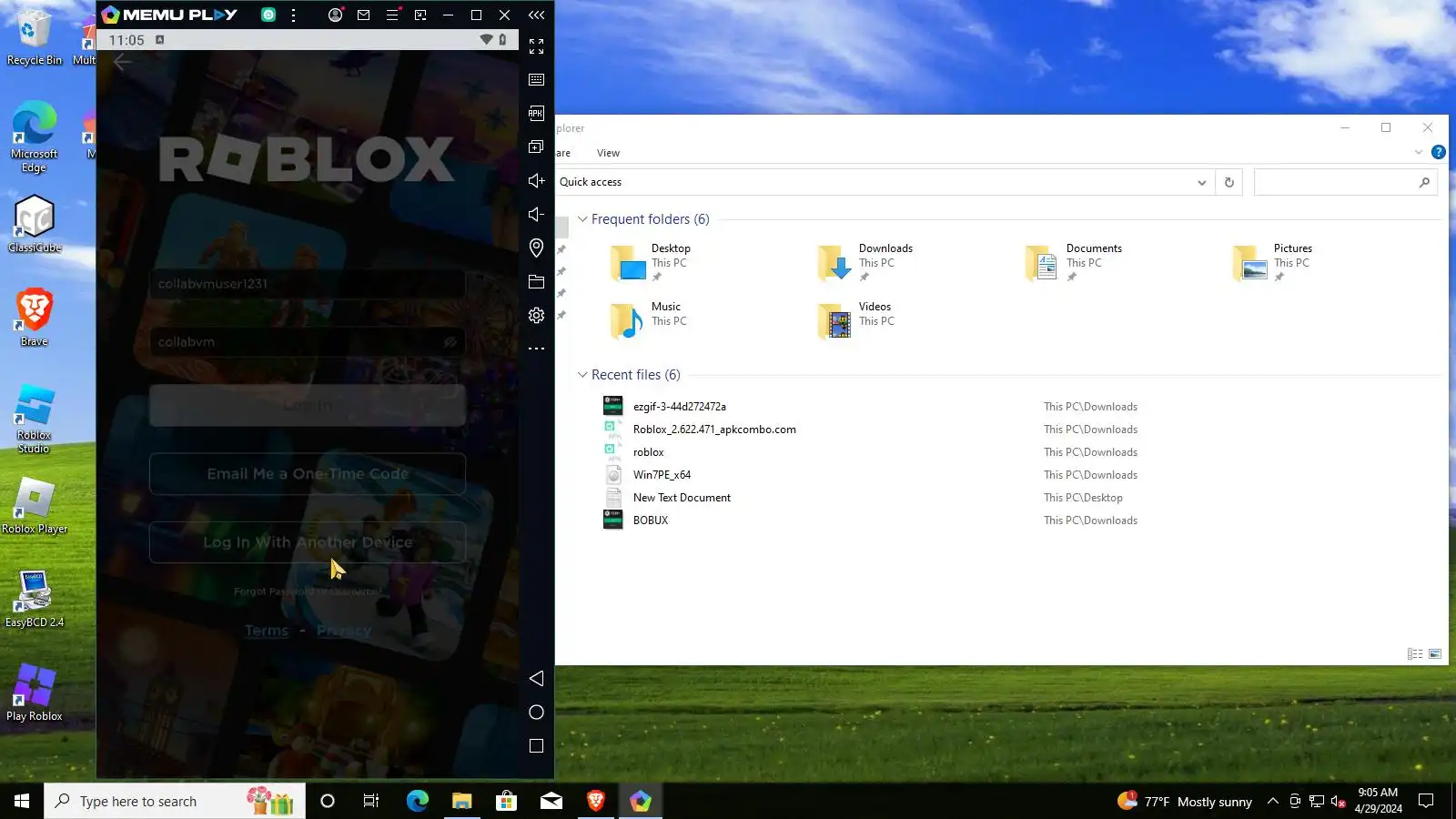Open MEmu multi-instance window tool
This screenshot has width=1456, height=819.
537,147
